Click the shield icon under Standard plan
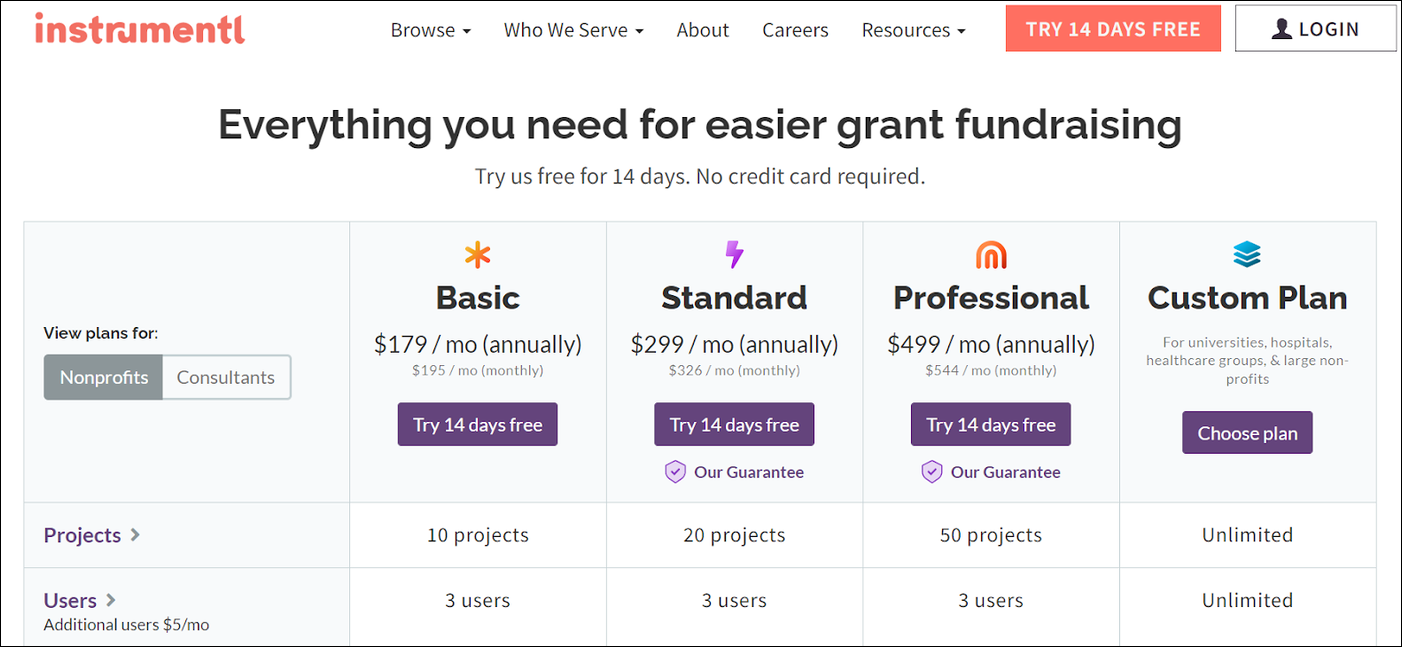This screenshot has width=1402, height=647. coord(675,472)
